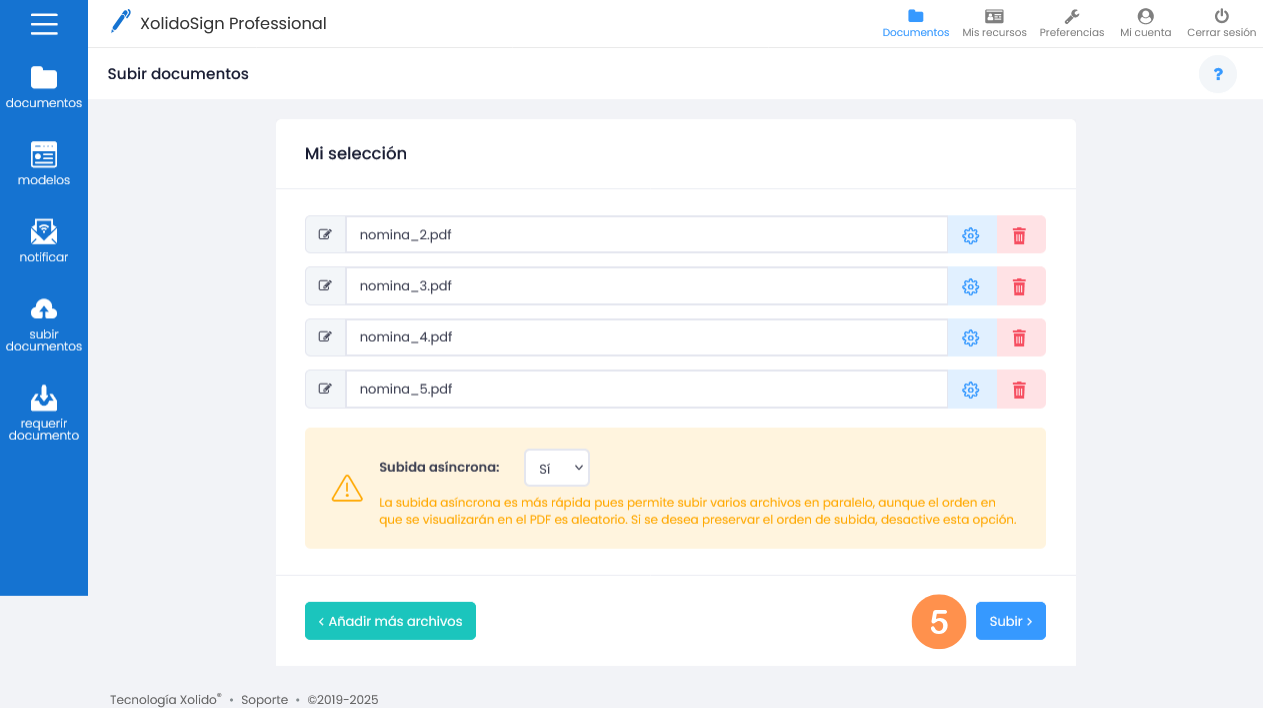Open Preferencias from the top toolbar
1263x708 pixels.
[x=1071, y=22]
